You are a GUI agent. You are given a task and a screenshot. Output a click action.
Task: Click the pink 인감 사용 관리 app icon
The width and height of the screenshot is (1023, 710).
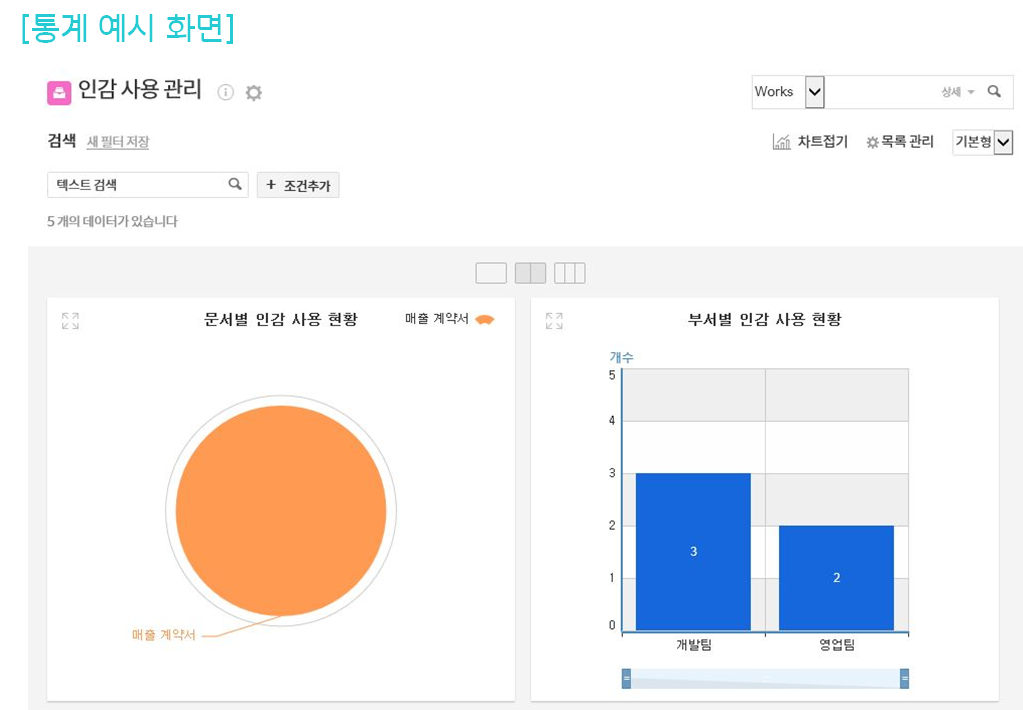coord(59,93)
